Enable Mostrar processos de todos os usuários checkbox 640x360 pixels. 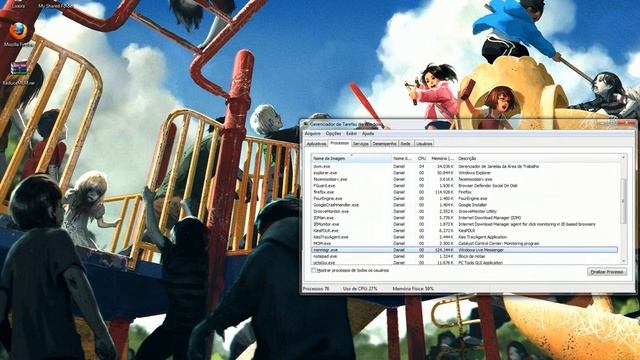click(x=314, y=270)
